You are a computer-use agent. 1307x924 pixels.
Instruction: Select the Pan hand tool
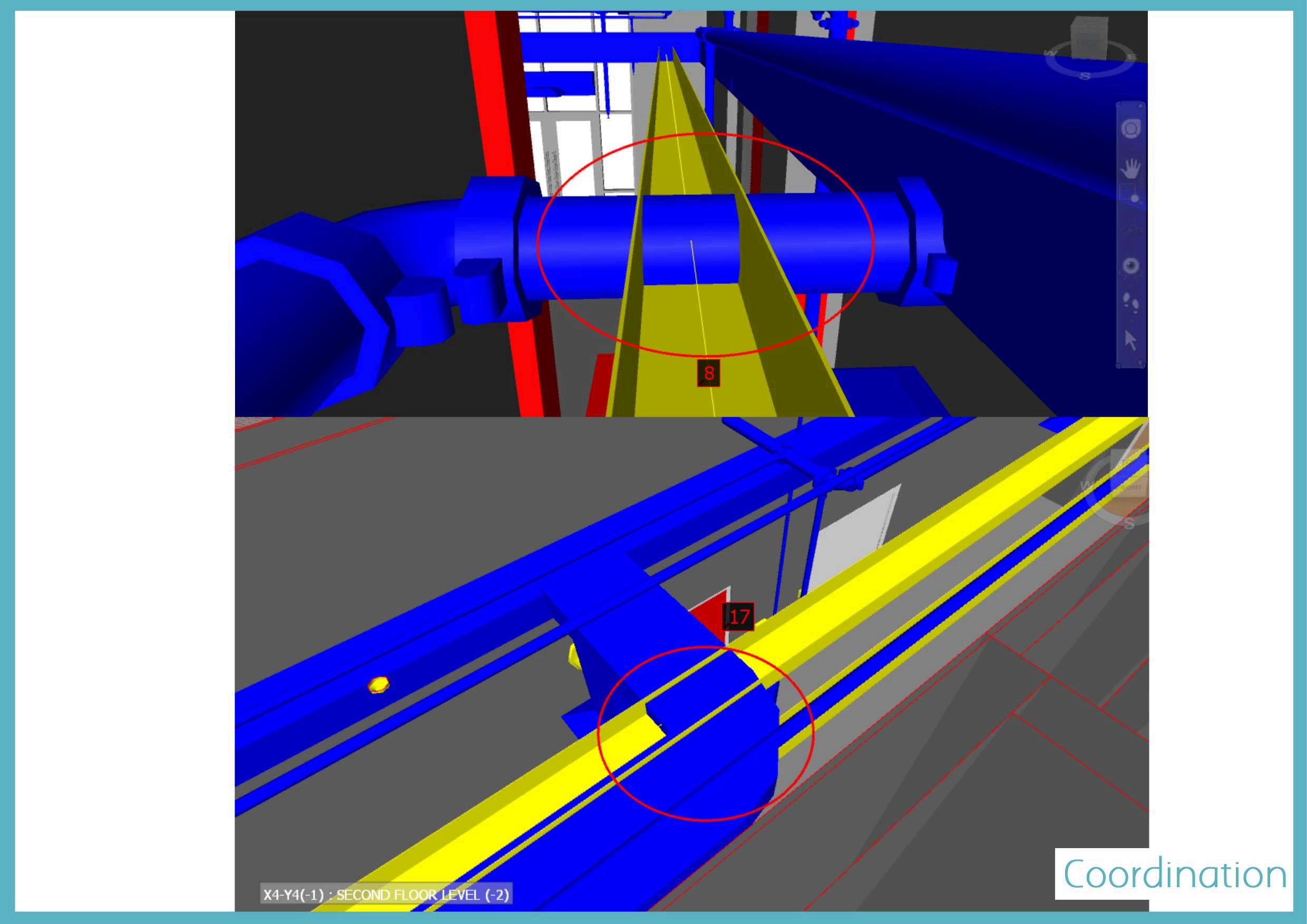tap(1130, 169)
